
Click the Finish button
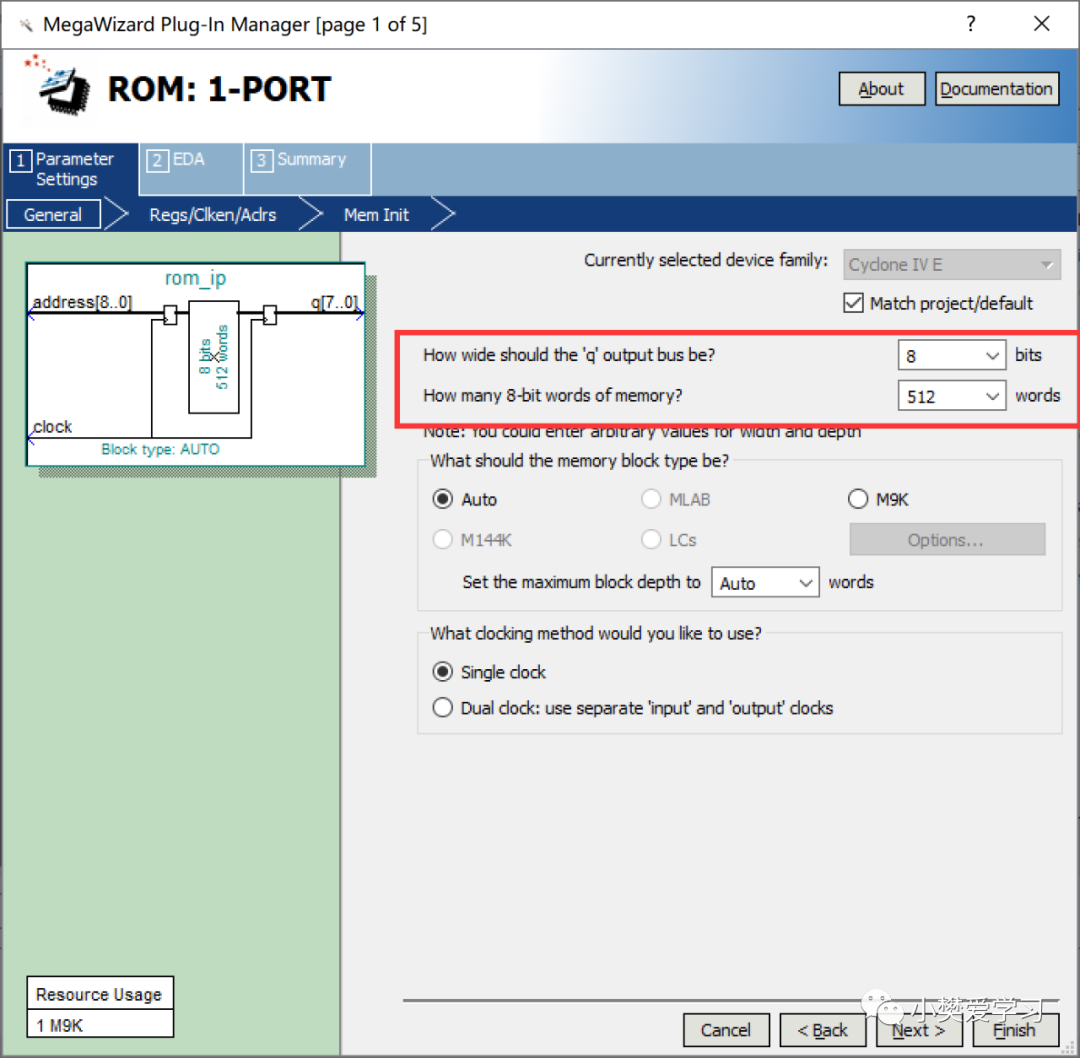tap(1015, 1030)
